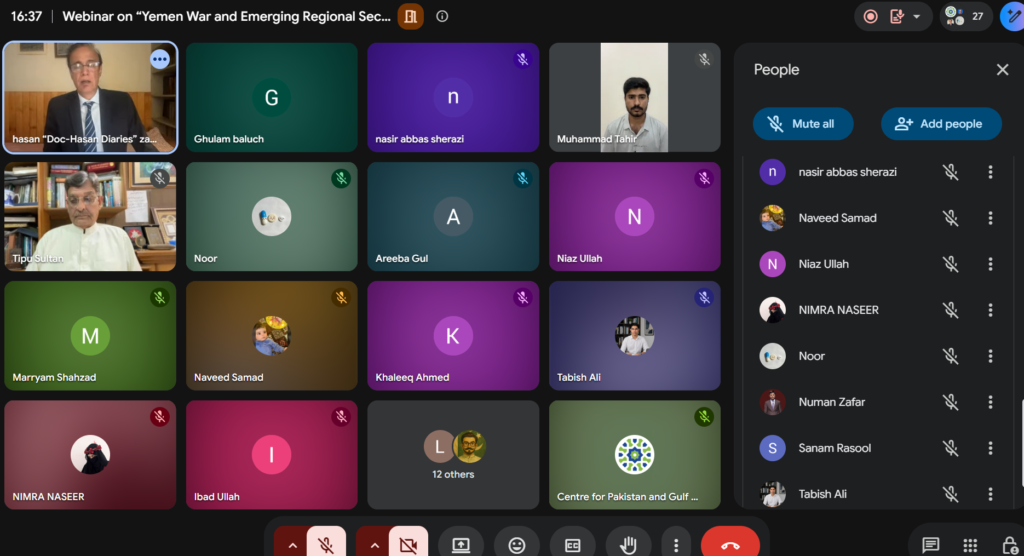Click the muted mic icon on Naveed Samad tile
Image resolution: width=1024 pixels, height=556 pixels.
(x=341, y=298)
